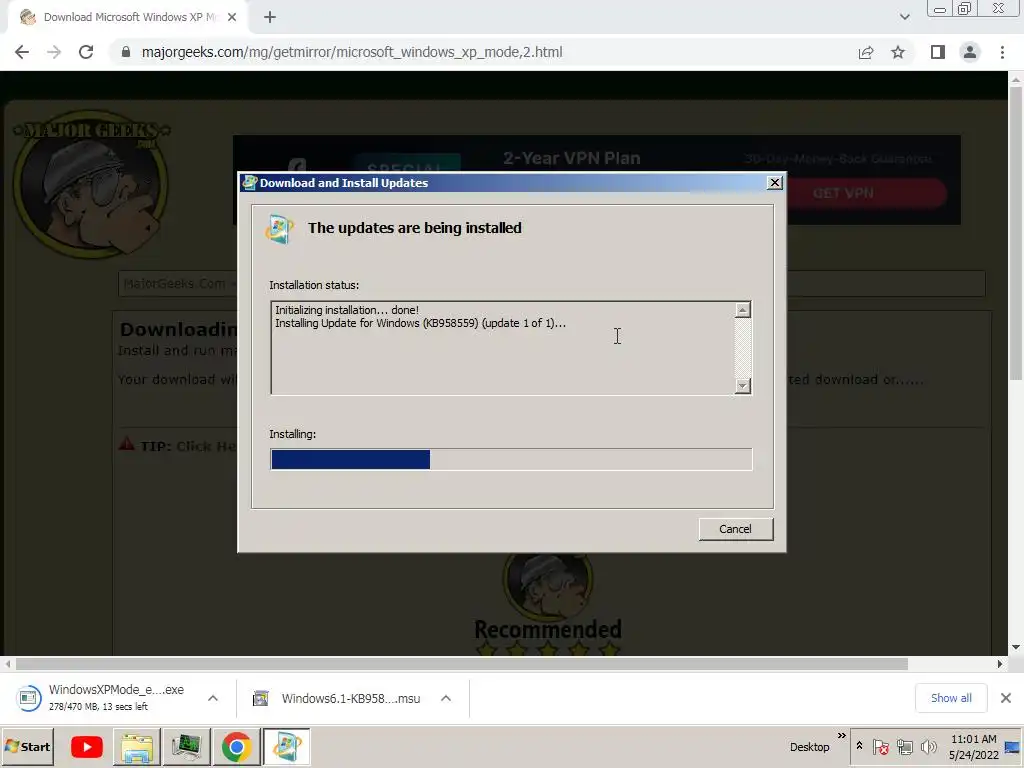Click the Recommended badge image

pos(547,604)
